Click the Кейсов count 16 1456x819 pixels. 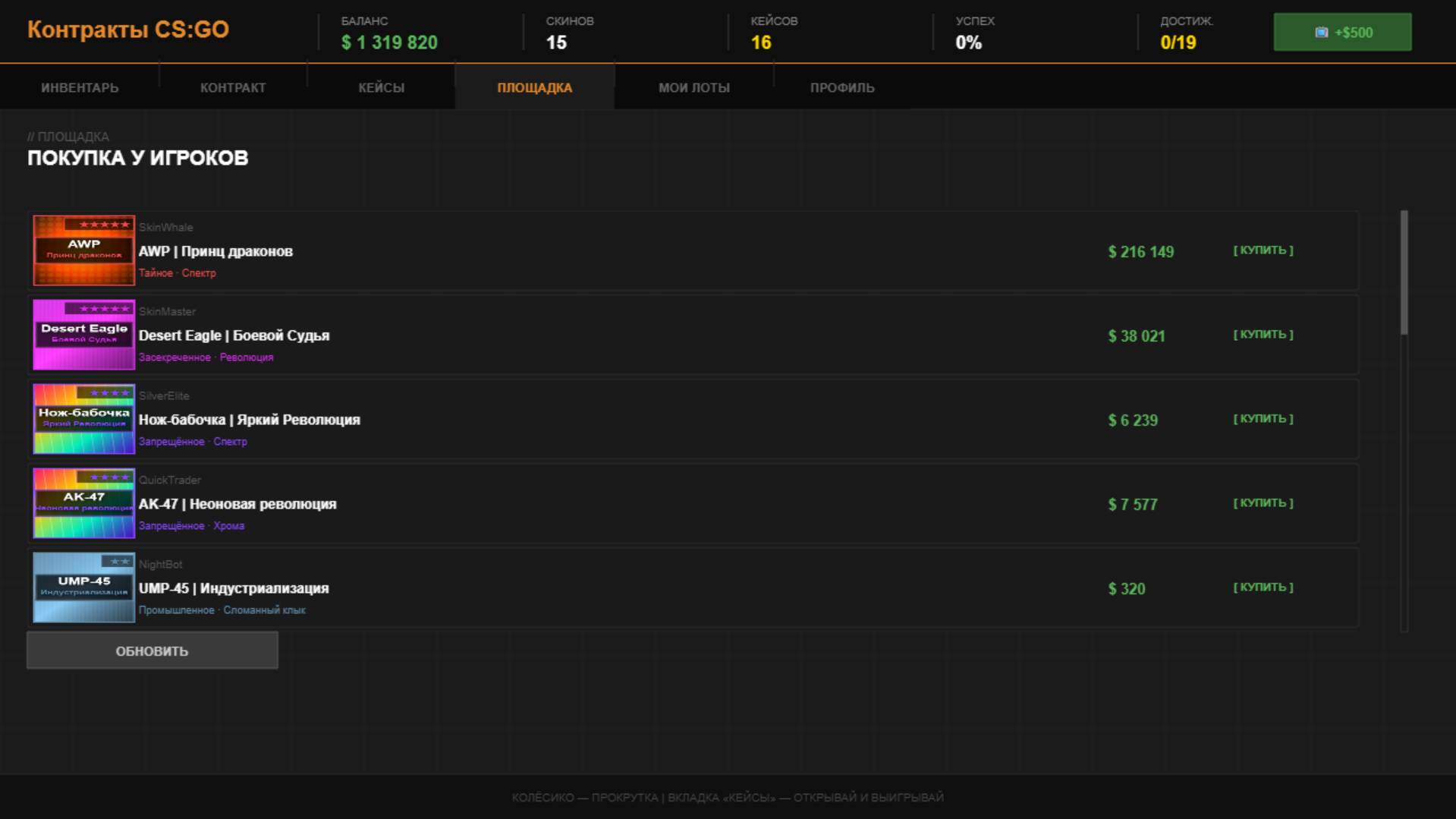tap(761, 43)
